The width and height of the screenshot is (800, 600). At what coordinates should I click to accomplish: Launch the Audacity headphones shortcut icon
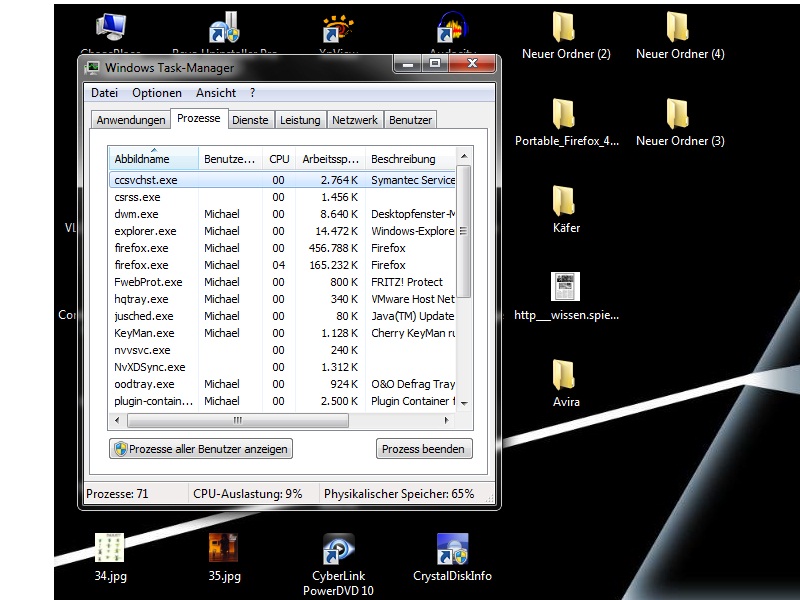(x=453, y=27)
